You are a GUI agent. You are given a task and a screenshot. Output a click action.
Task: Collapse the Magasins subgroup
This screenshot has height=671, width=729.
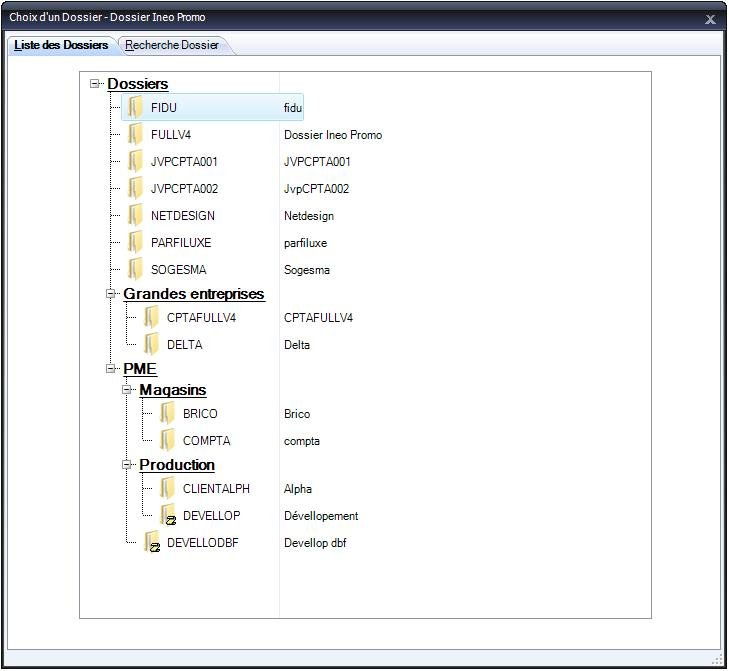(x=128, y=390)
